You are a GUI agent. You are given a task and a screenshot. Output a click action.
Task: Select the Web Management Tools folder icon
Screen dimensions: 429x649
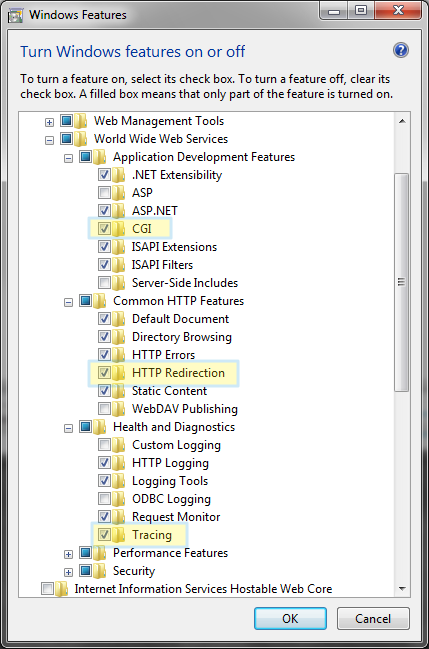pyautogui.click(x=80, y=121)
